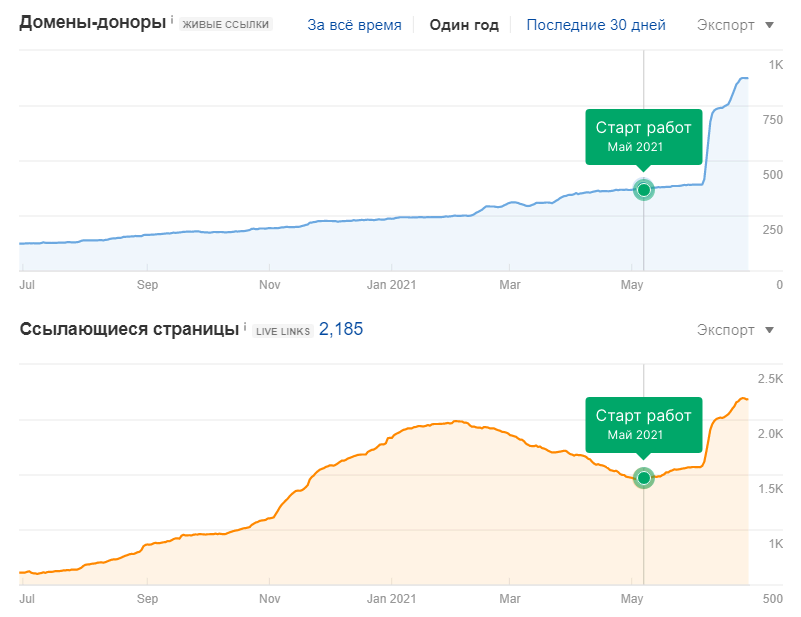Open the Экспорт dropdown for domains chart

click(x=727, y=24)
